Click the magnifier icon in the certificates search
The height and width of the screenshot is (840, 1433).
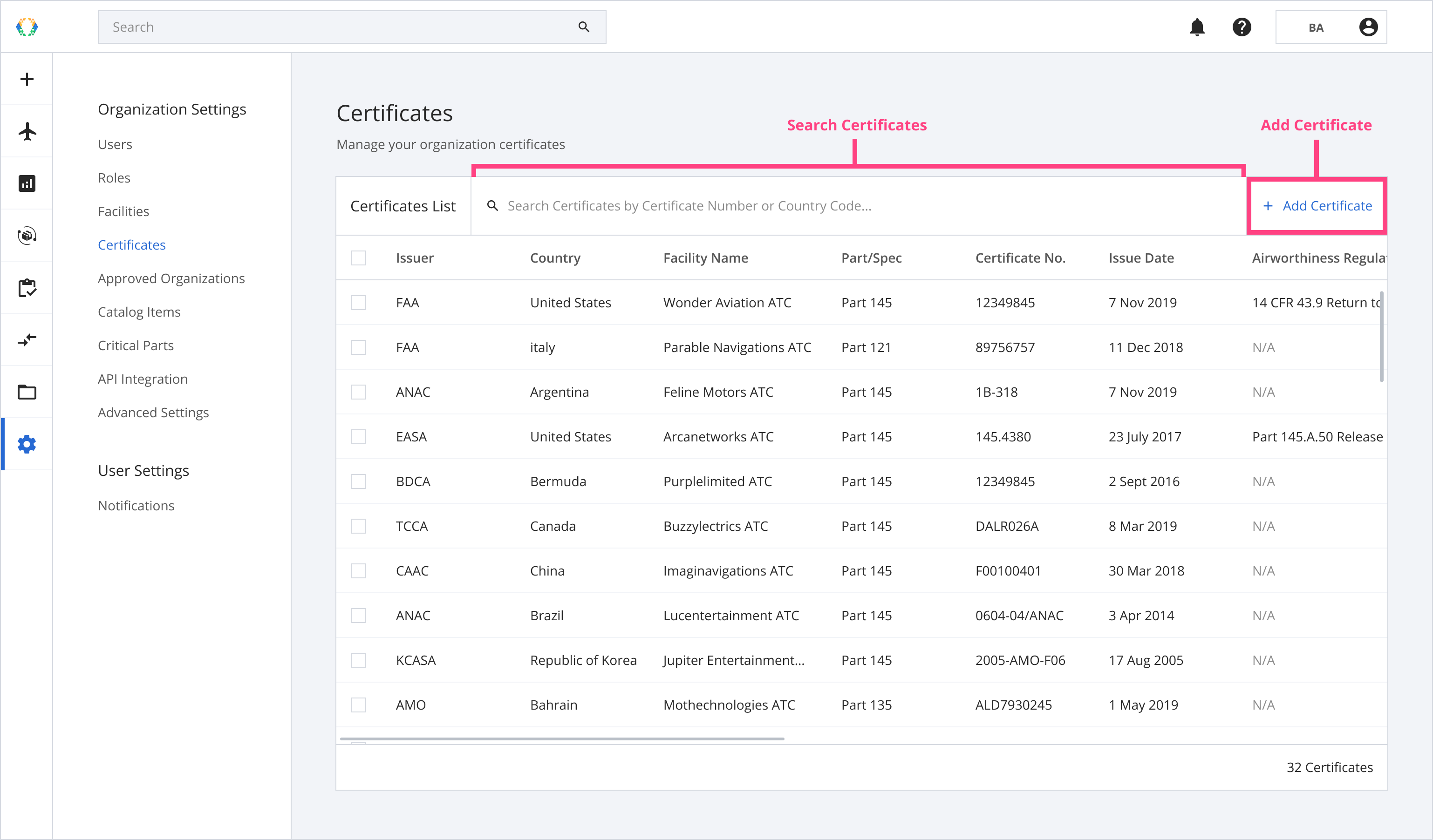[492, 206]
